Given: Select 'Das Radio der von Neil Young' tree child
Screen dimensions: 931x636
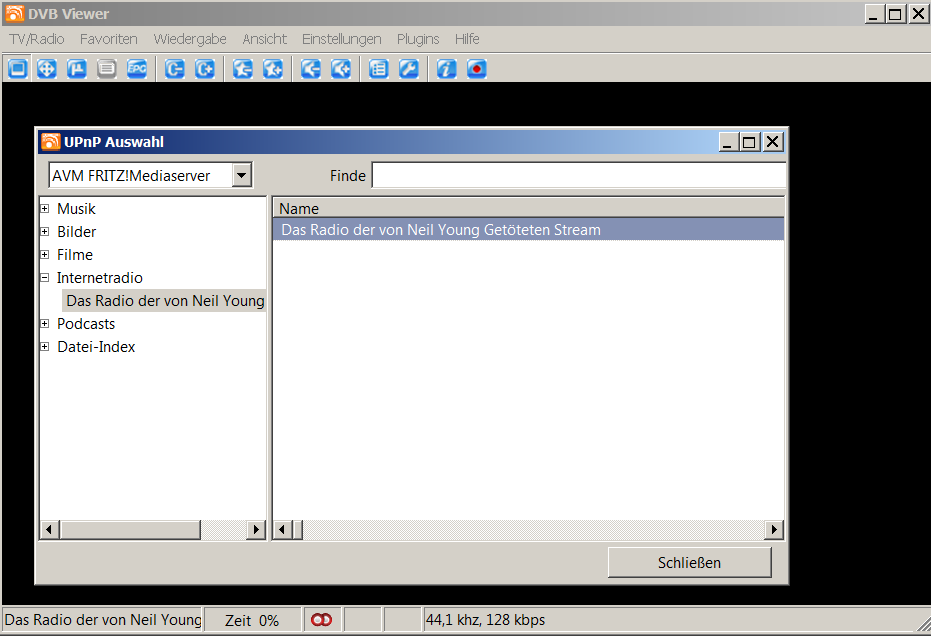Looking at the screenshot, I should [164, 301].
